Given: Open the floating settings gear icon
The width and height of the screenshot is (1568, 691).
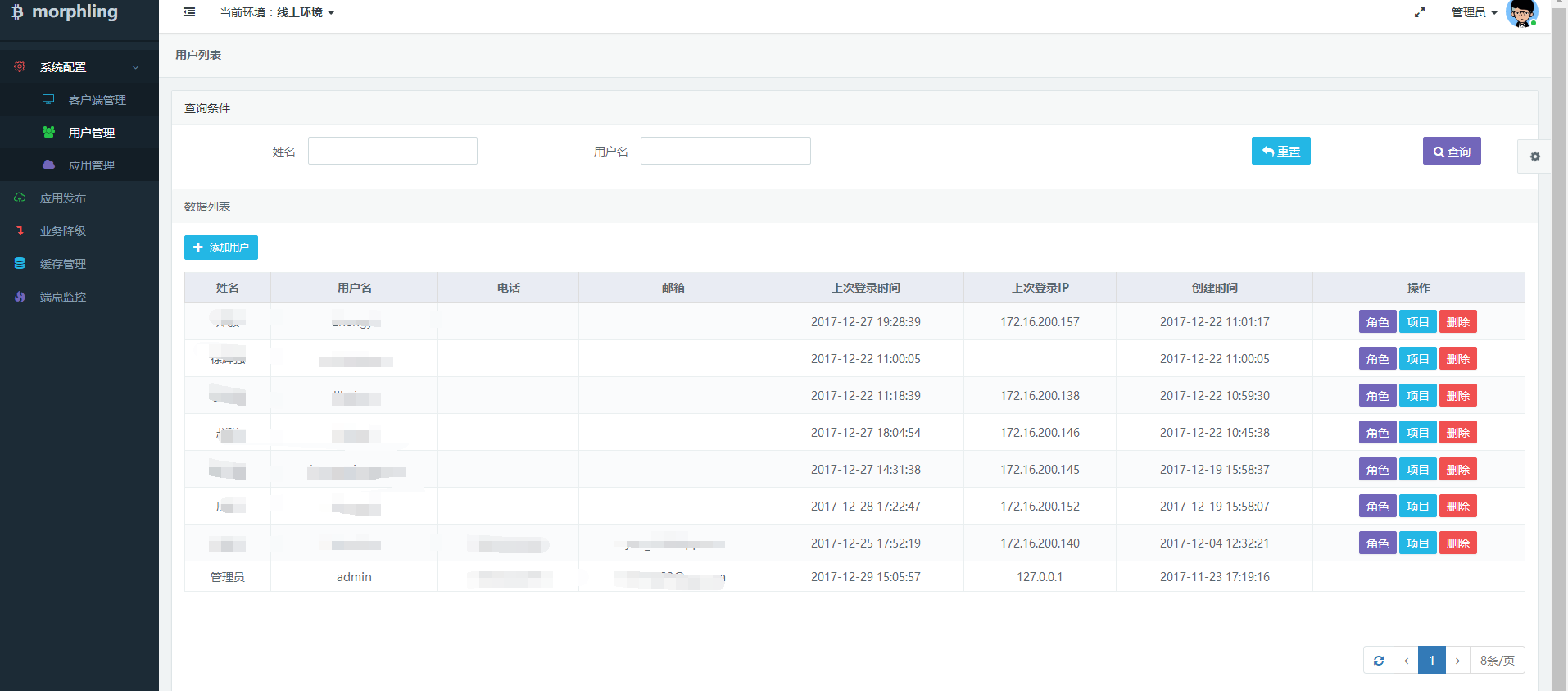Looking at the screenshot, I should coord(1535,157).
